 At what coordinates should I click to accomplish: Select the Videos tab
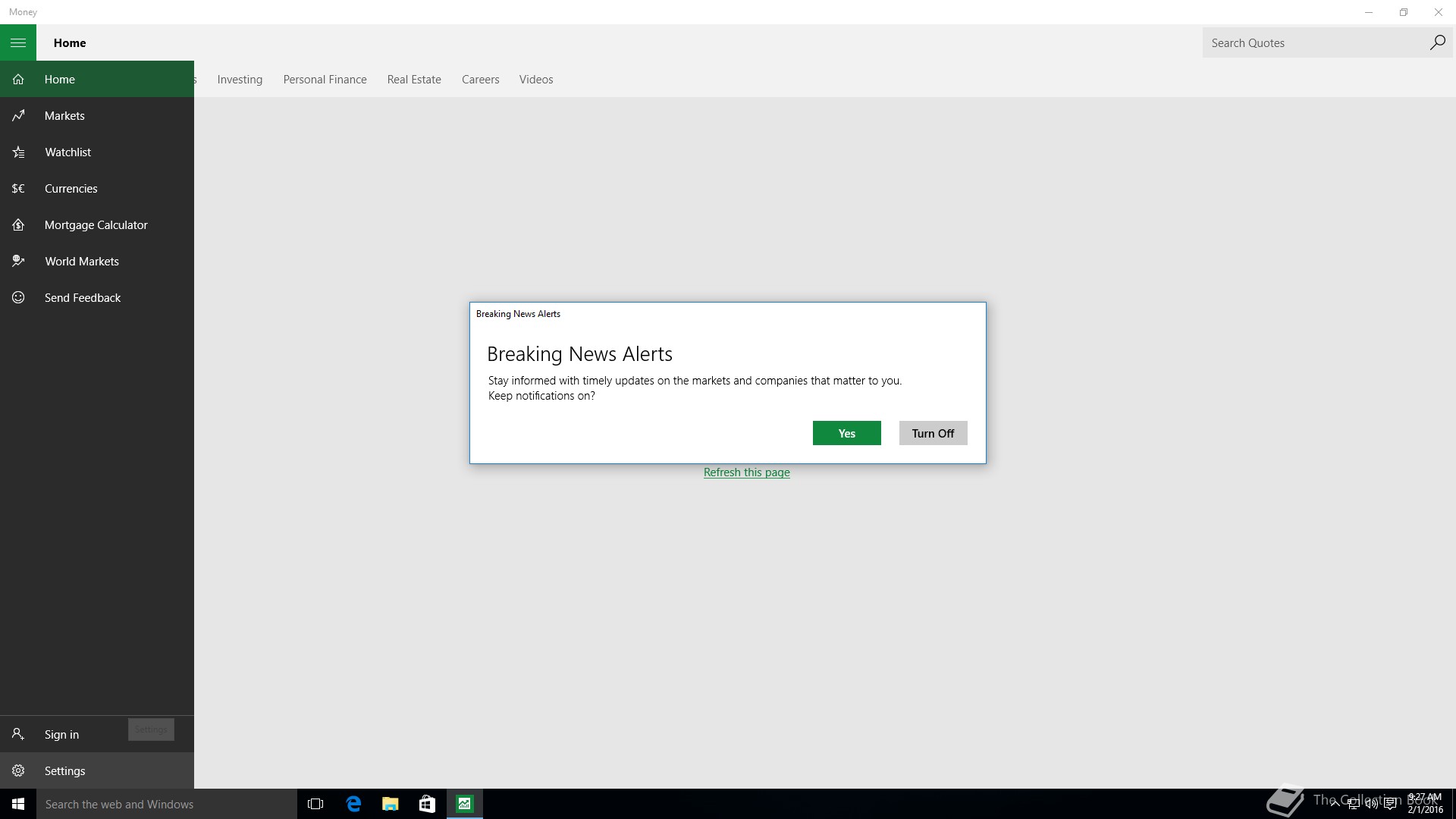(x=536, y=80)
